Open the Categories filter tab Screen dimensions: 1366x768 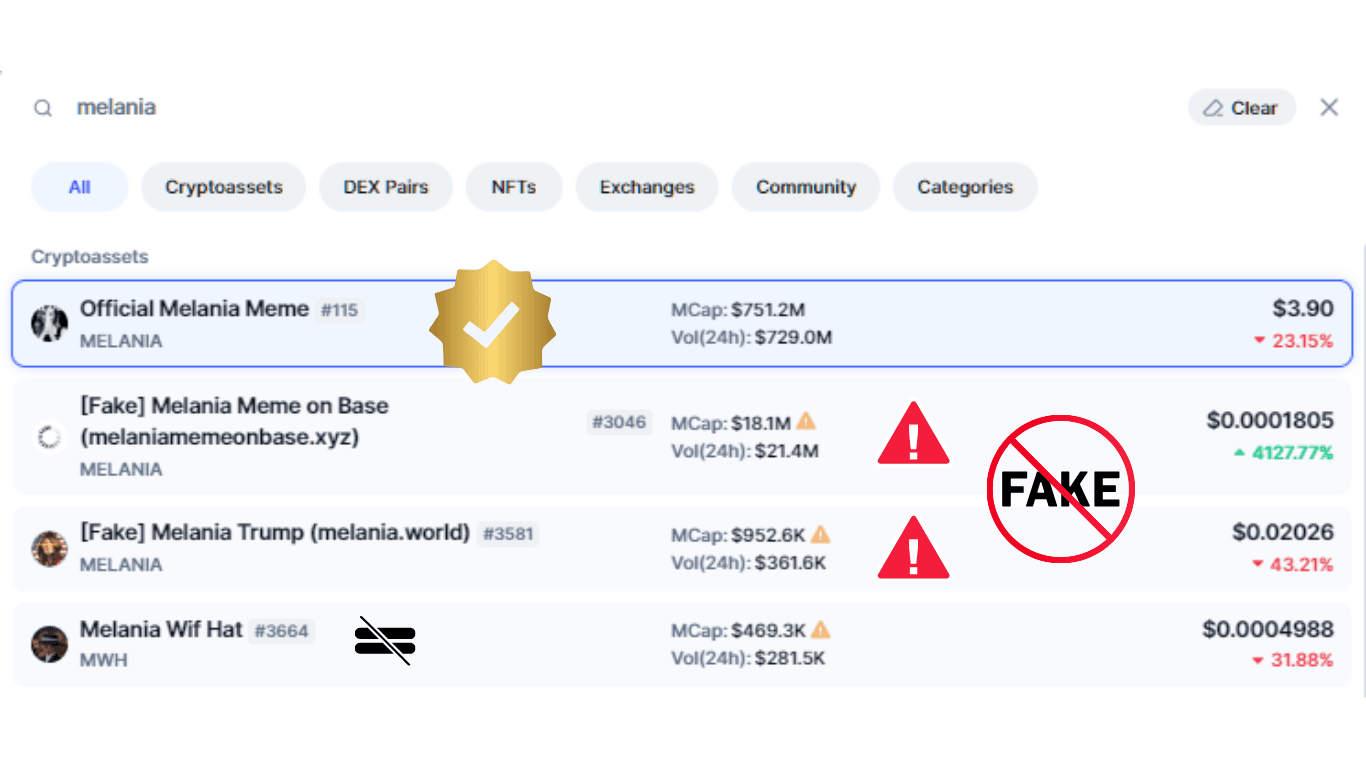coord(965,187)
